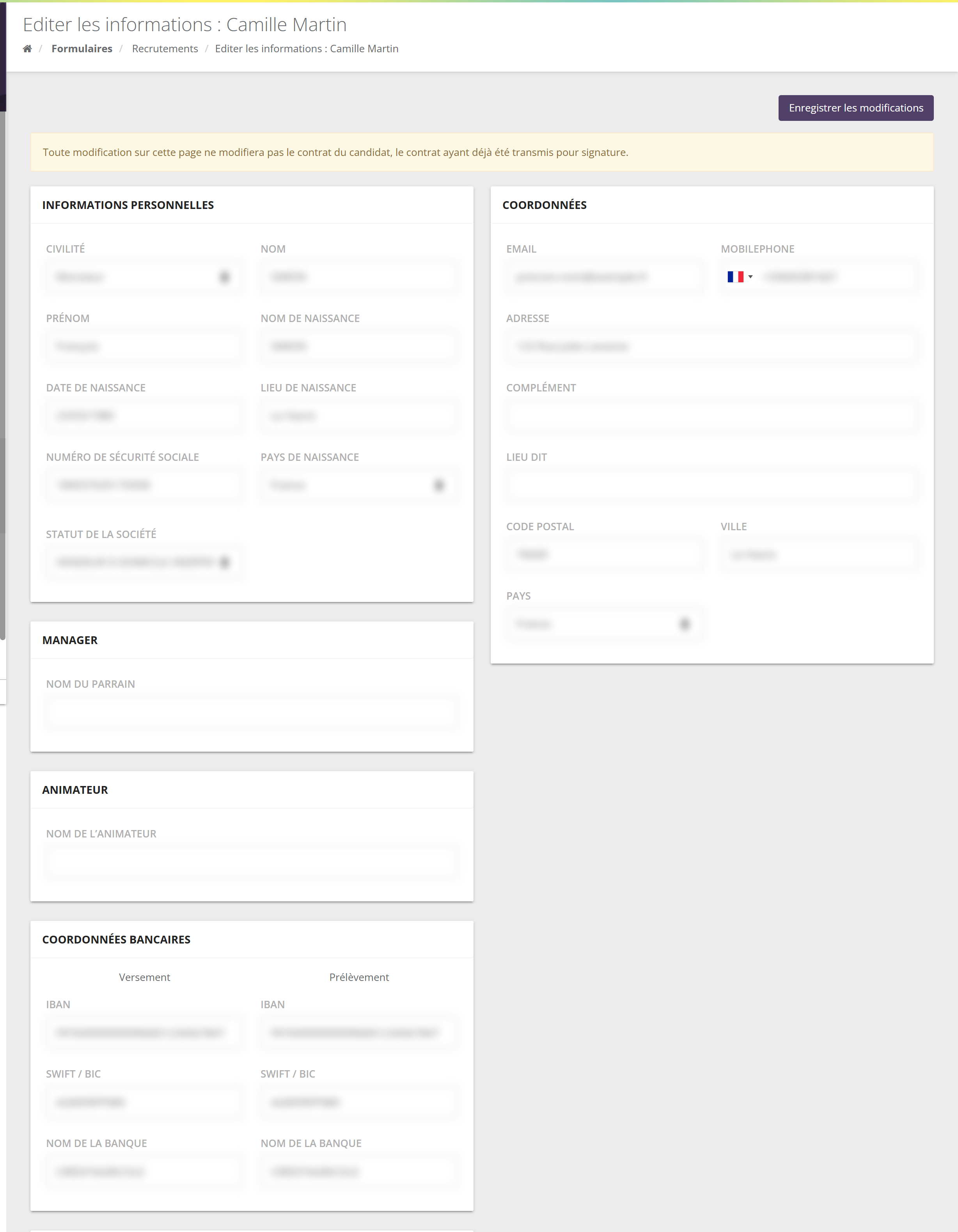Open the Pays dropdown in Coordonnées

coord(605,624)
